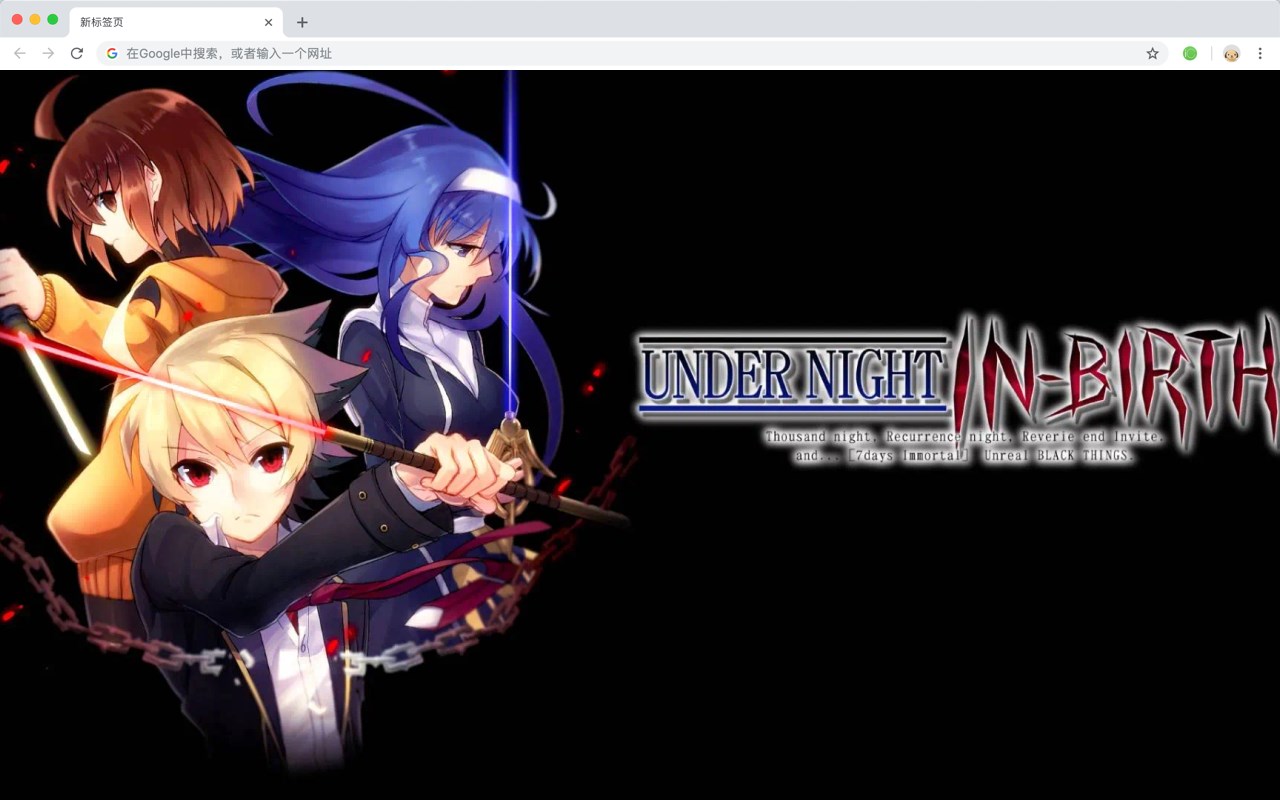
Task: Open the profile avatar menu
Action: pyautogui.click(x=1231, y=53)
